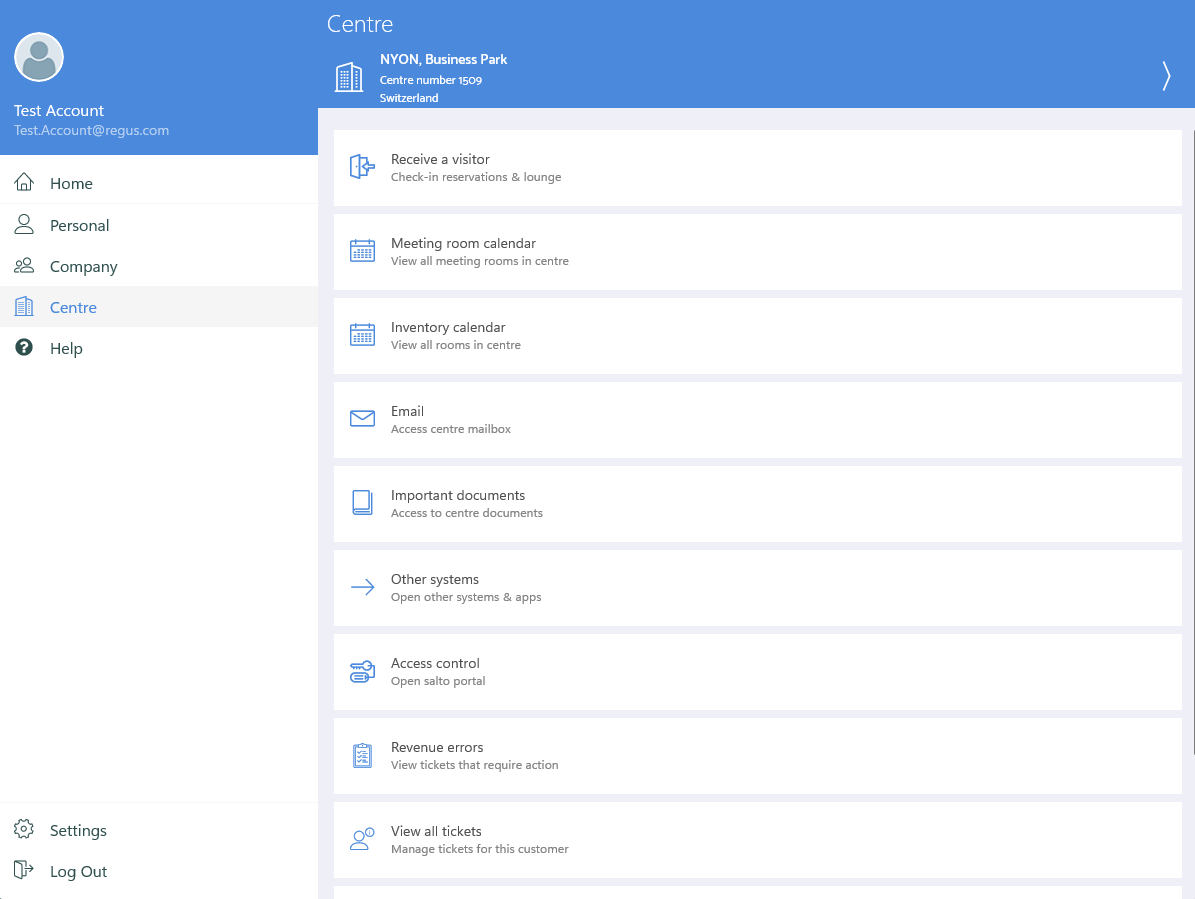Click the building icon beside NYON Business Park

point(349,77)
